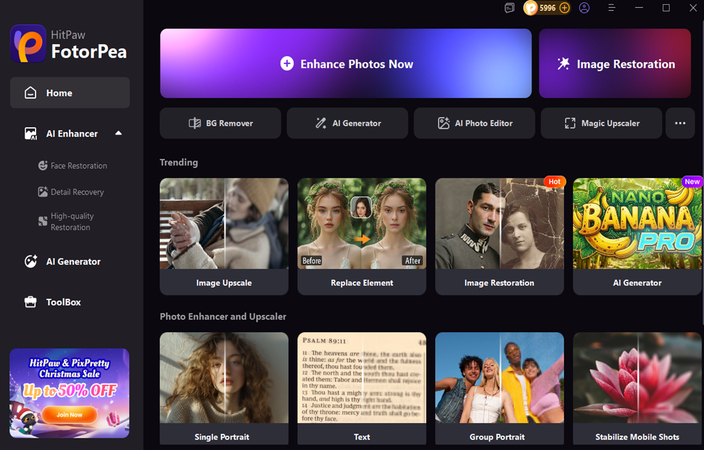This screenshot has height=450, width=704.
Task: Click the High-quality Restoration sidebar icon
Action: tap(43, 221)
